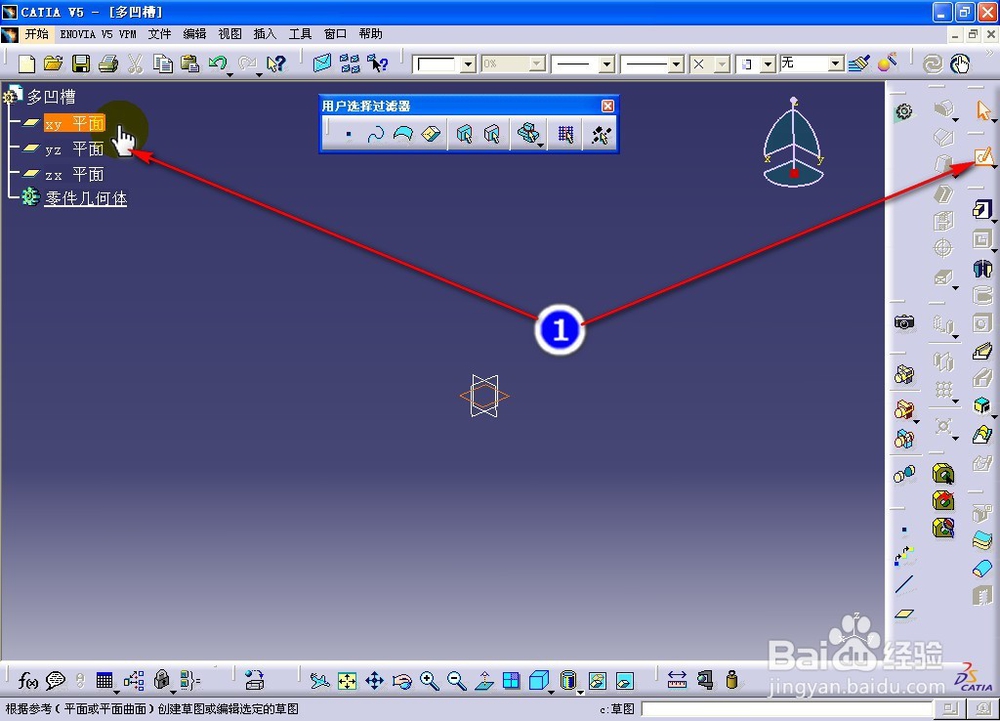Screen dimensions: 1000x721
Task: Select the Normal View tool
Action: 484,681
